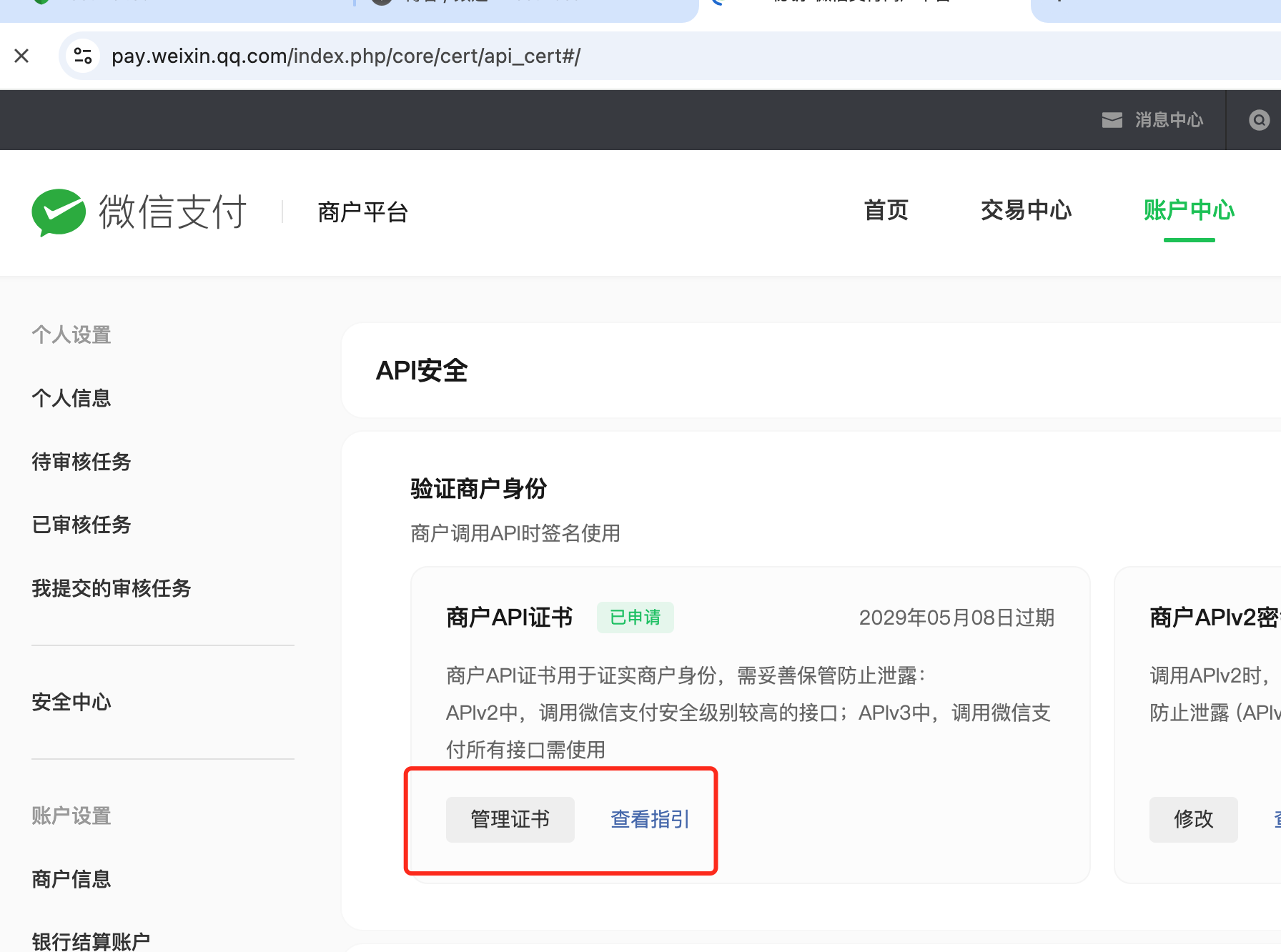This screenshot has width=1281, height=952.
Task: Click the 消息中心 text link
Action: pyautogui.click(x=1169, y=120)
